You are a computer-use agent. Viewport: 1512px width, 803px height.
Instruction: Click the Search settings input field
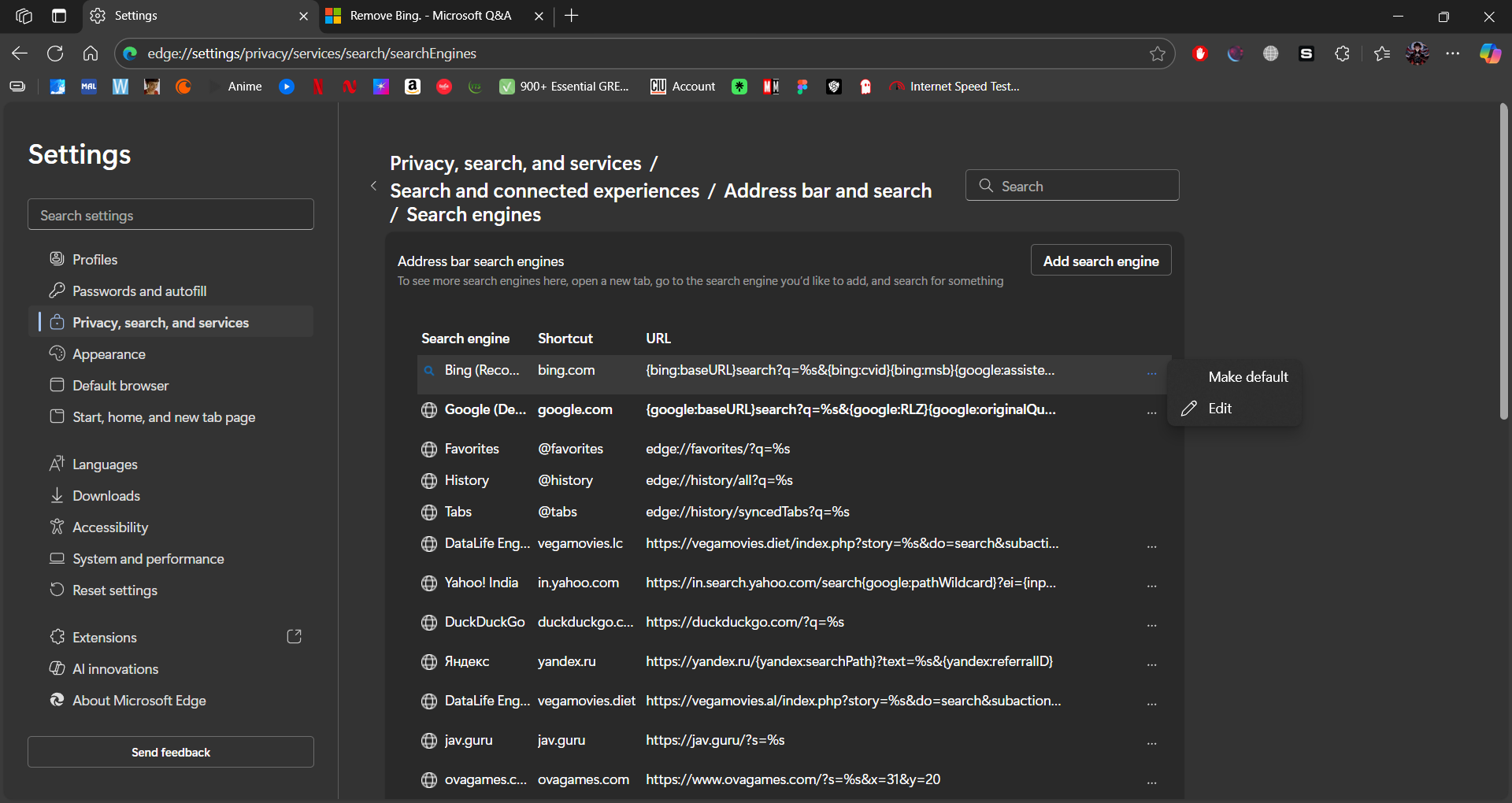point(171,215)
